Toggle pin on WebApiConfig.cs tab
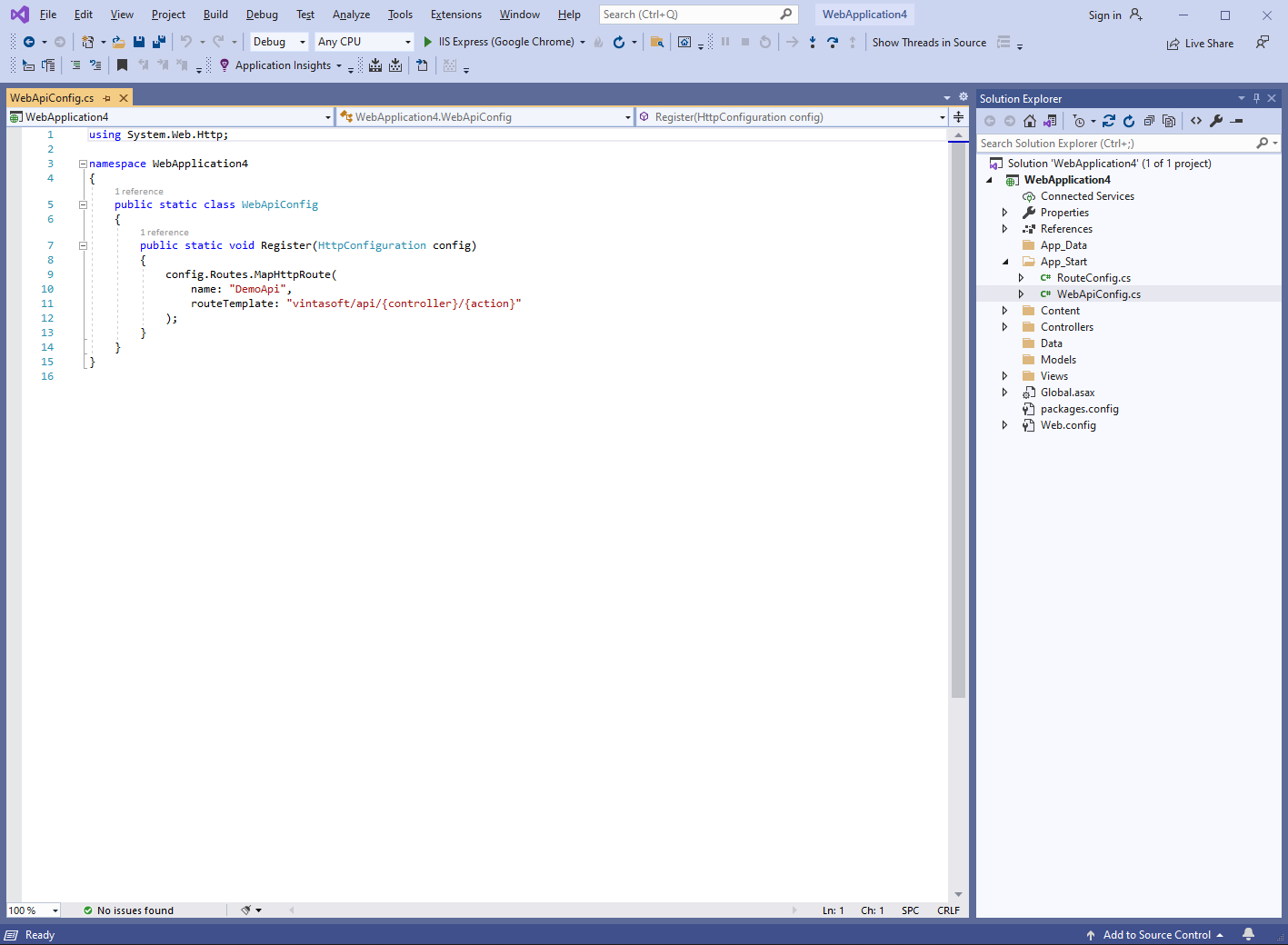This screenshot has height=945, width=1288. (x=107, y=98)
